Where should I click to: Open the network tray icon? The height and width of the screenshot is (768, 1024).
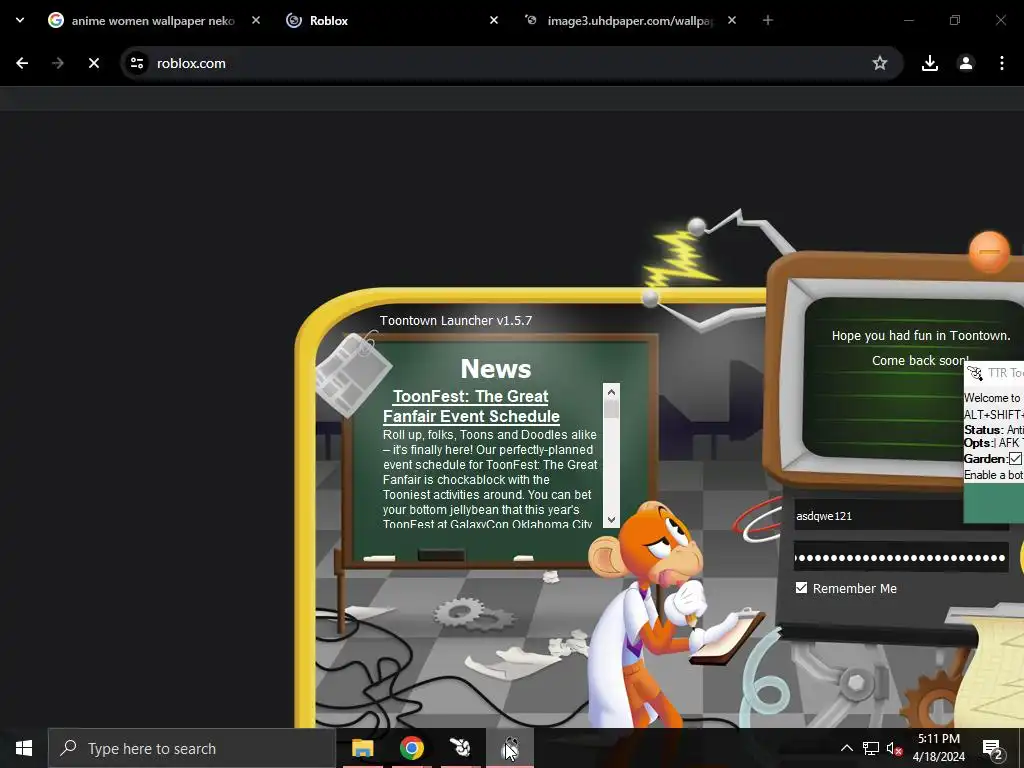pyautogui.click(x=871, y=748)
